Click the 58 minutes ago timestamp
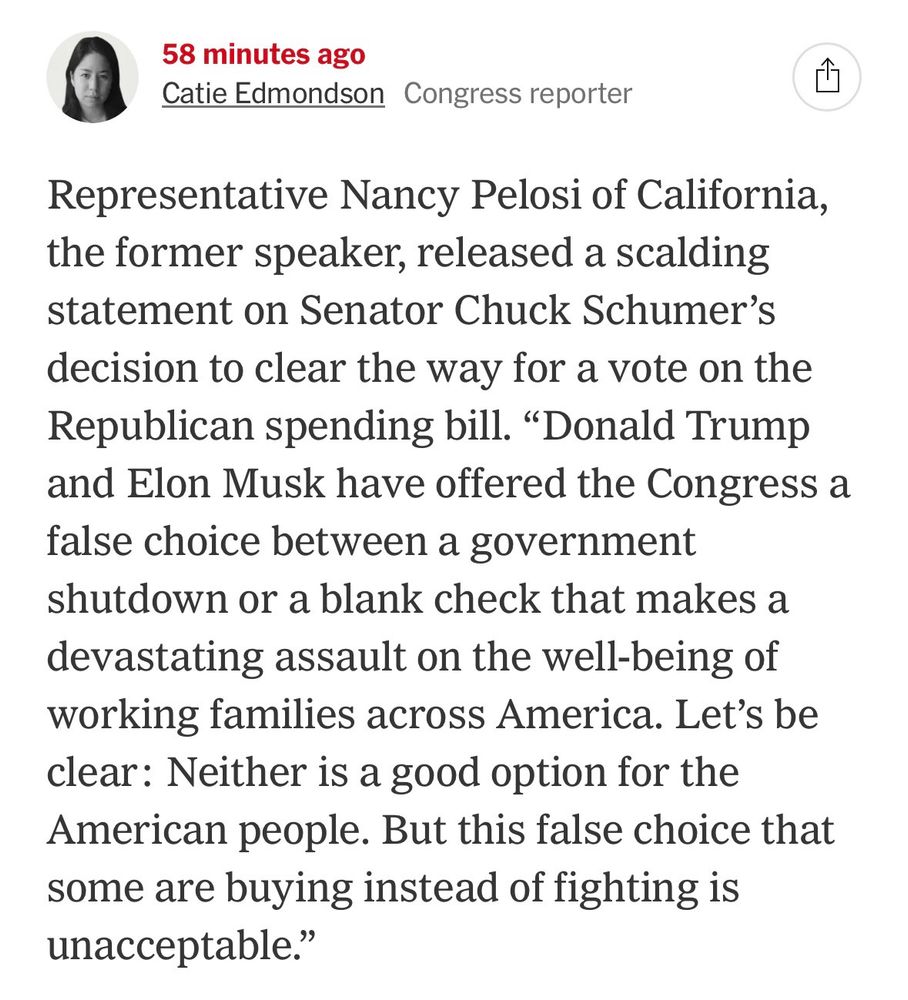The image size is (908, 1000). [264, 54]
